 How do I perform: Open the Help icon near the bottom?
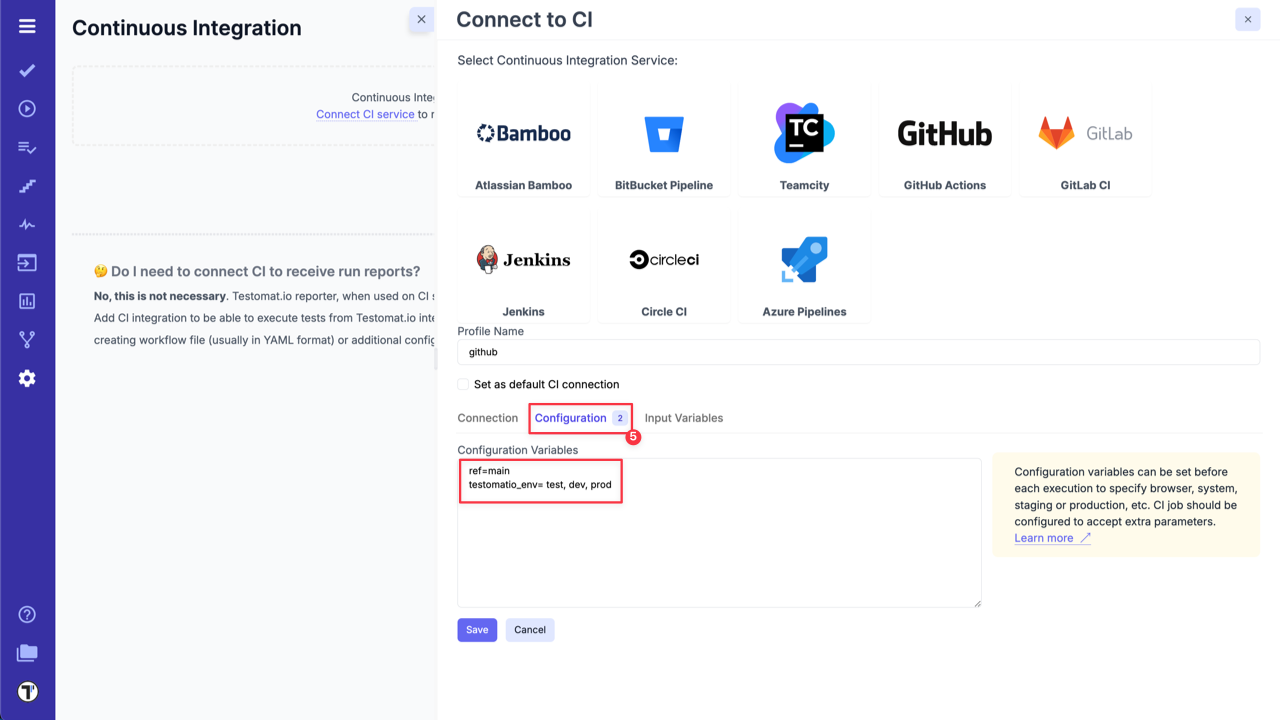pyautogui.click(x=27, y=614)
